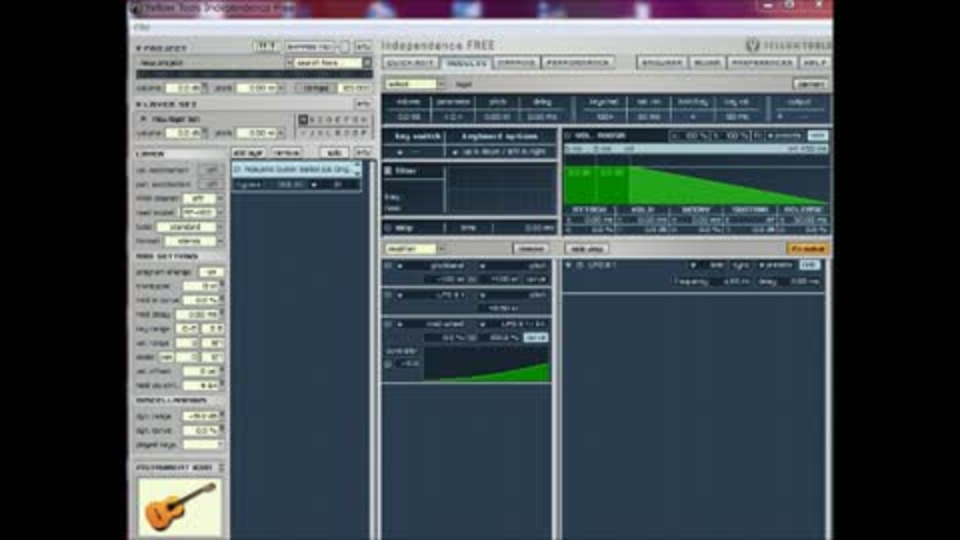Click the curve button in mod wheel modifier
Screen dimensions: 960x540
tap(536, 337)
